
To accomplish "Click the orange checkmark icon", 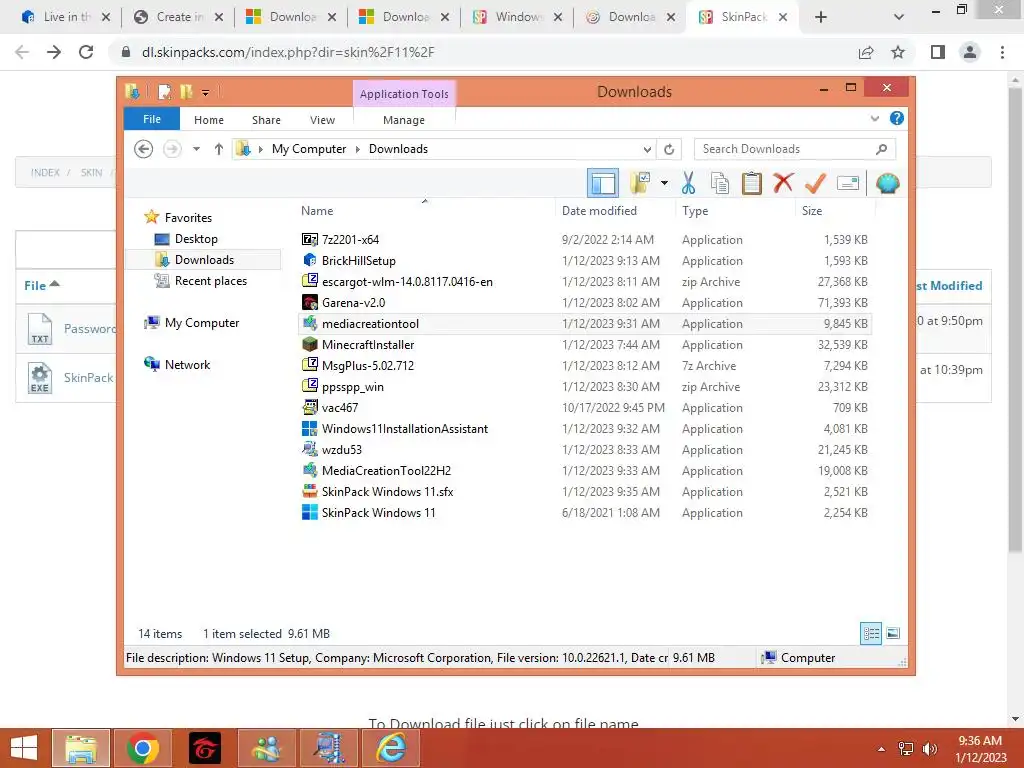I will coord(815,184).
